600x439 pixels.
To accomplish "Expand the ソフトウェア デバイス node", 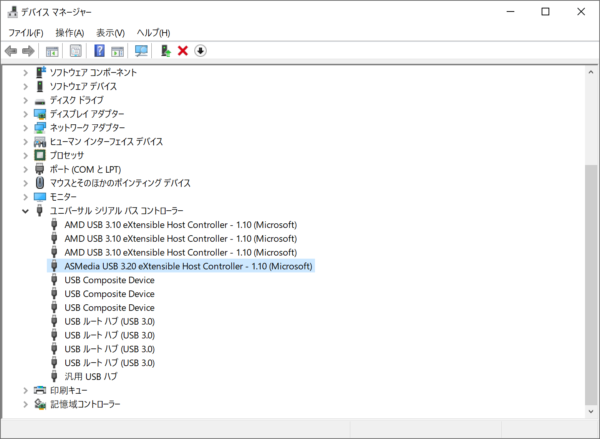I will click(26, 86).
